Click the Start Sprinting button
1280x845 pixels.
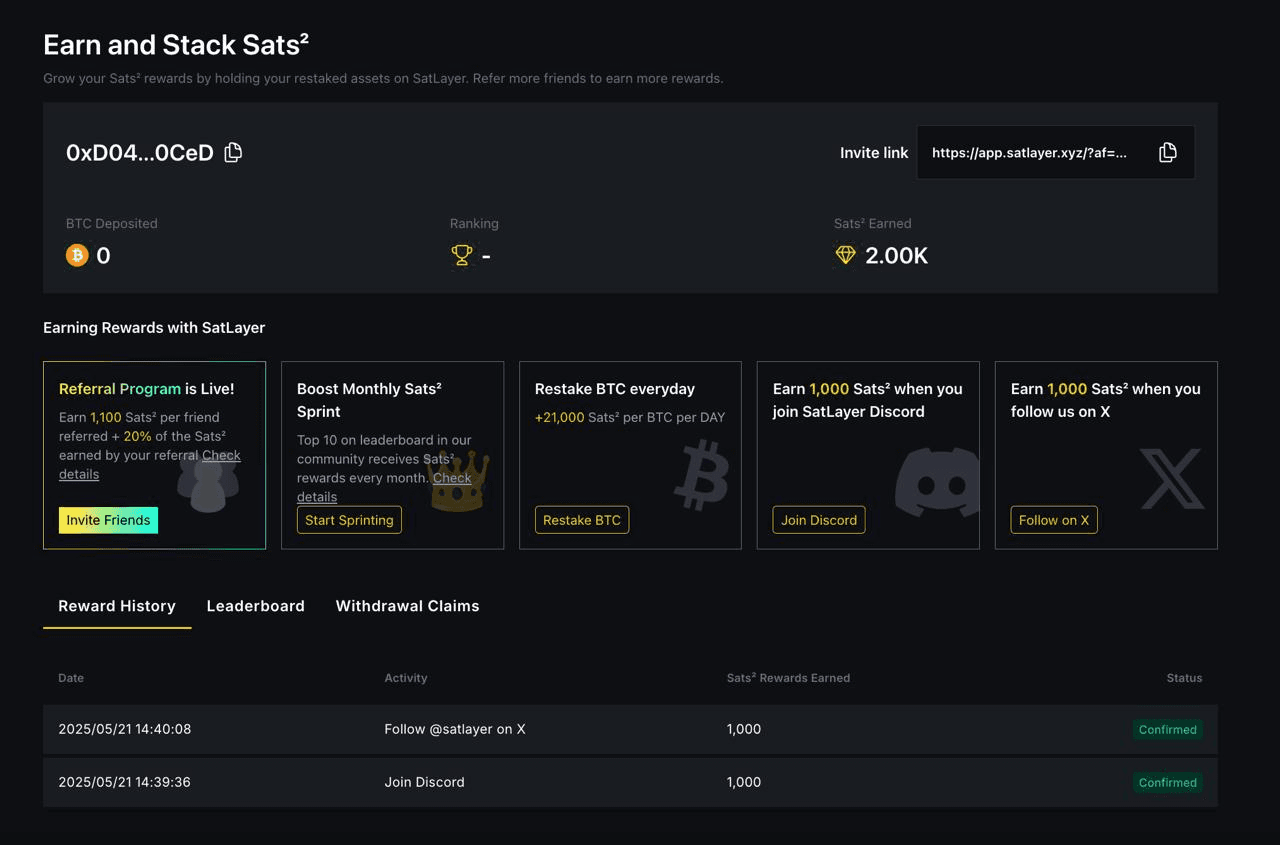point(349,520)
